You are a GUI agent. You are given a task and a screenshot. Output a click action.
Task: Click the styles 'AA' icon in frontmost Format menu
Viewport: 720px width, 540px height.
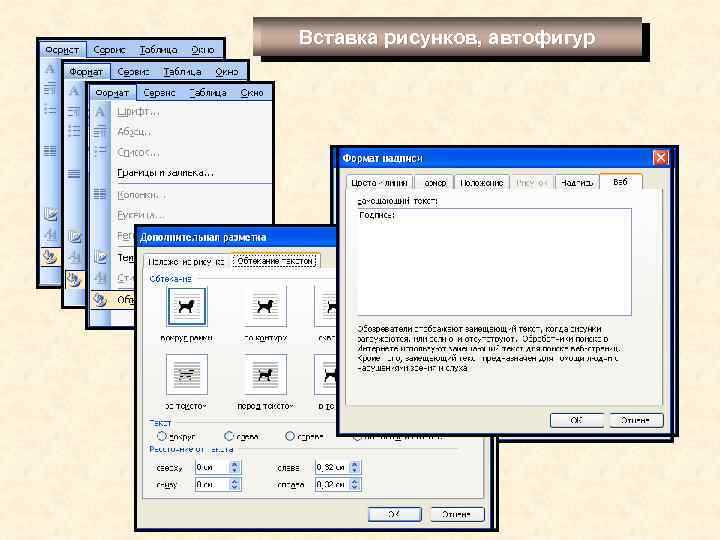(x=100, y=277)
